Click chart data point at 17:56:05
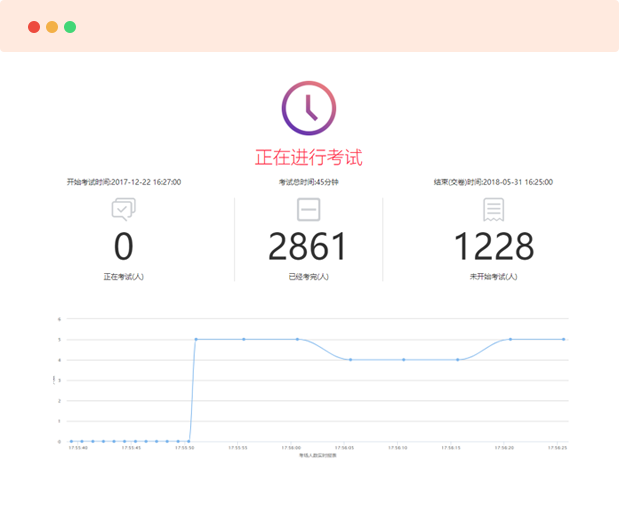This screenshot has width=619, height=530. click(x=350, y=359)
